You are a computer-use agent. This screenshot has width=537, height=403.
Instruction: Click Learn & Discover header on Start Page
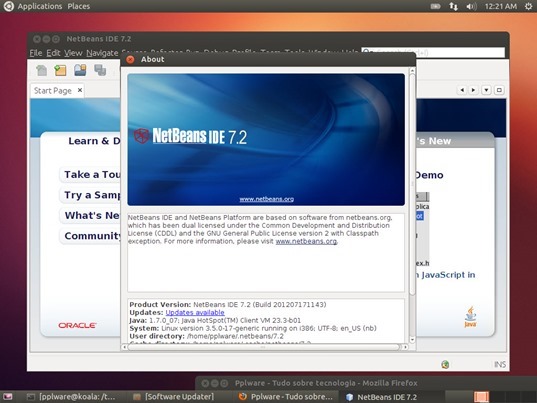94,141
